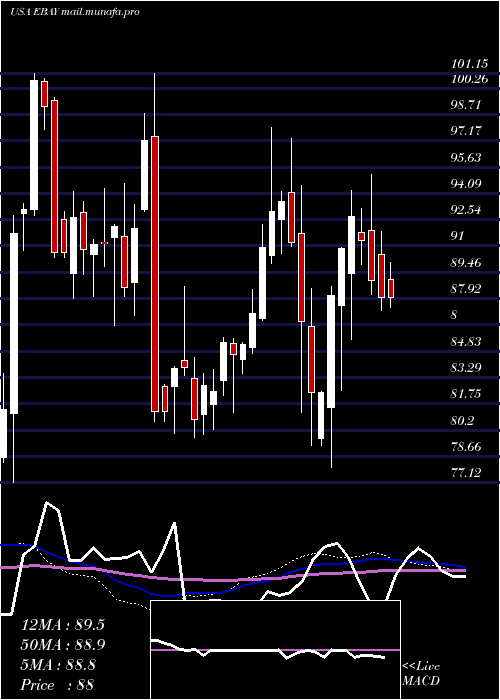Click the MACD inset chart panel
500x700 pixels.
(x=275, y=650)
